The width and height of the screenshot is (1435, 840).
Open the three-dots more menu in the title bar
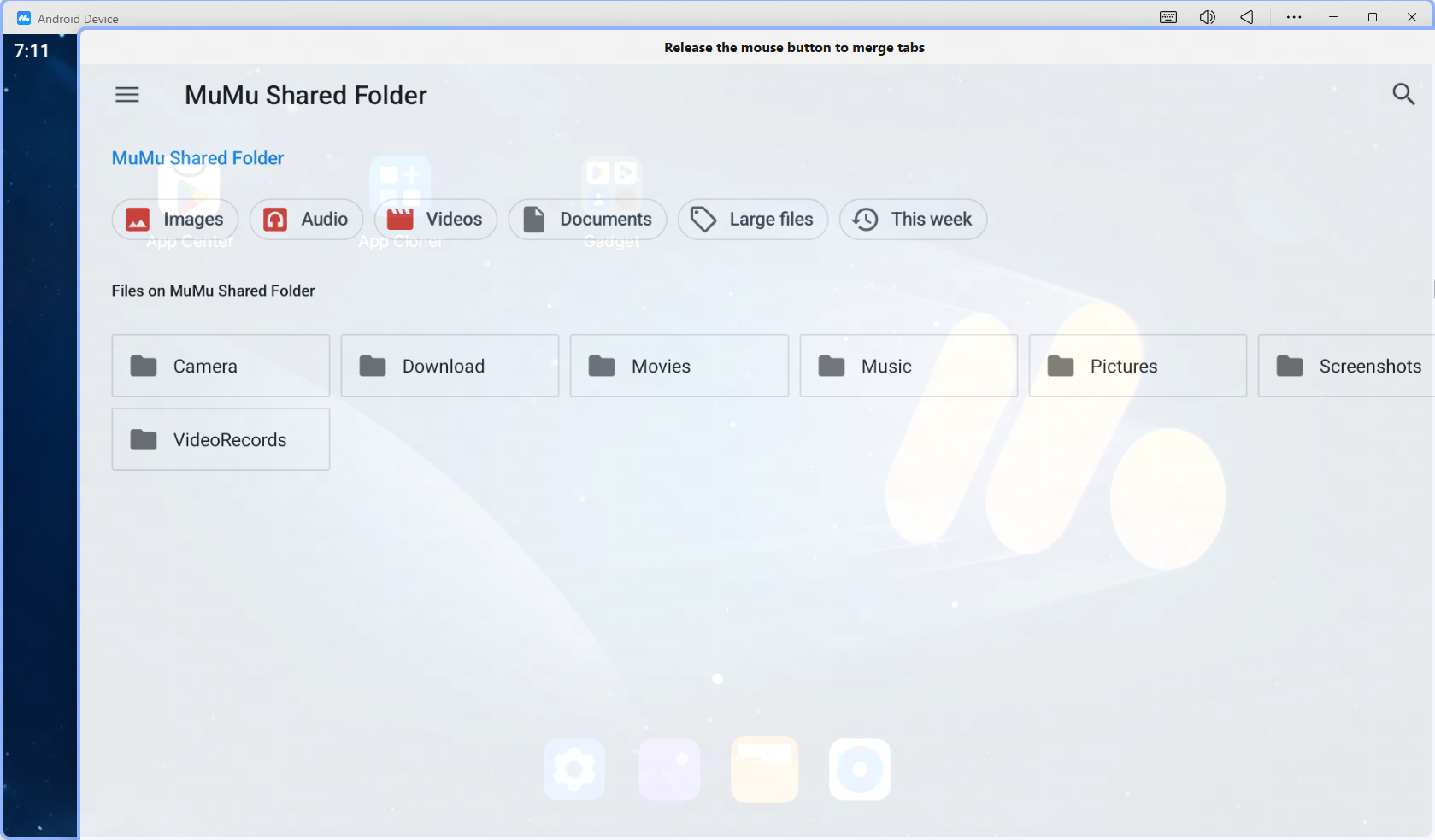(x=1294, y=17)
